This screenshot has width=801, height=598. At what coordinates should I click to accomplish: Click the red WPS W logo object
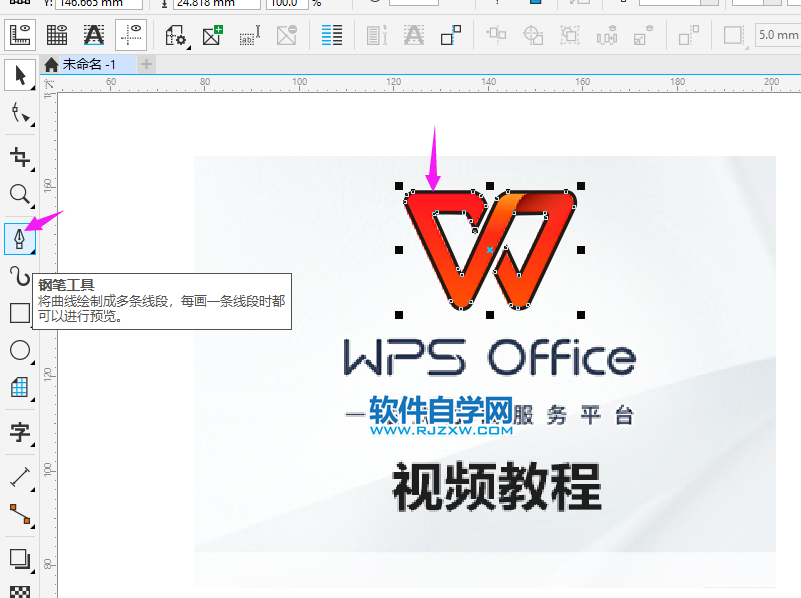click(490, 250)
